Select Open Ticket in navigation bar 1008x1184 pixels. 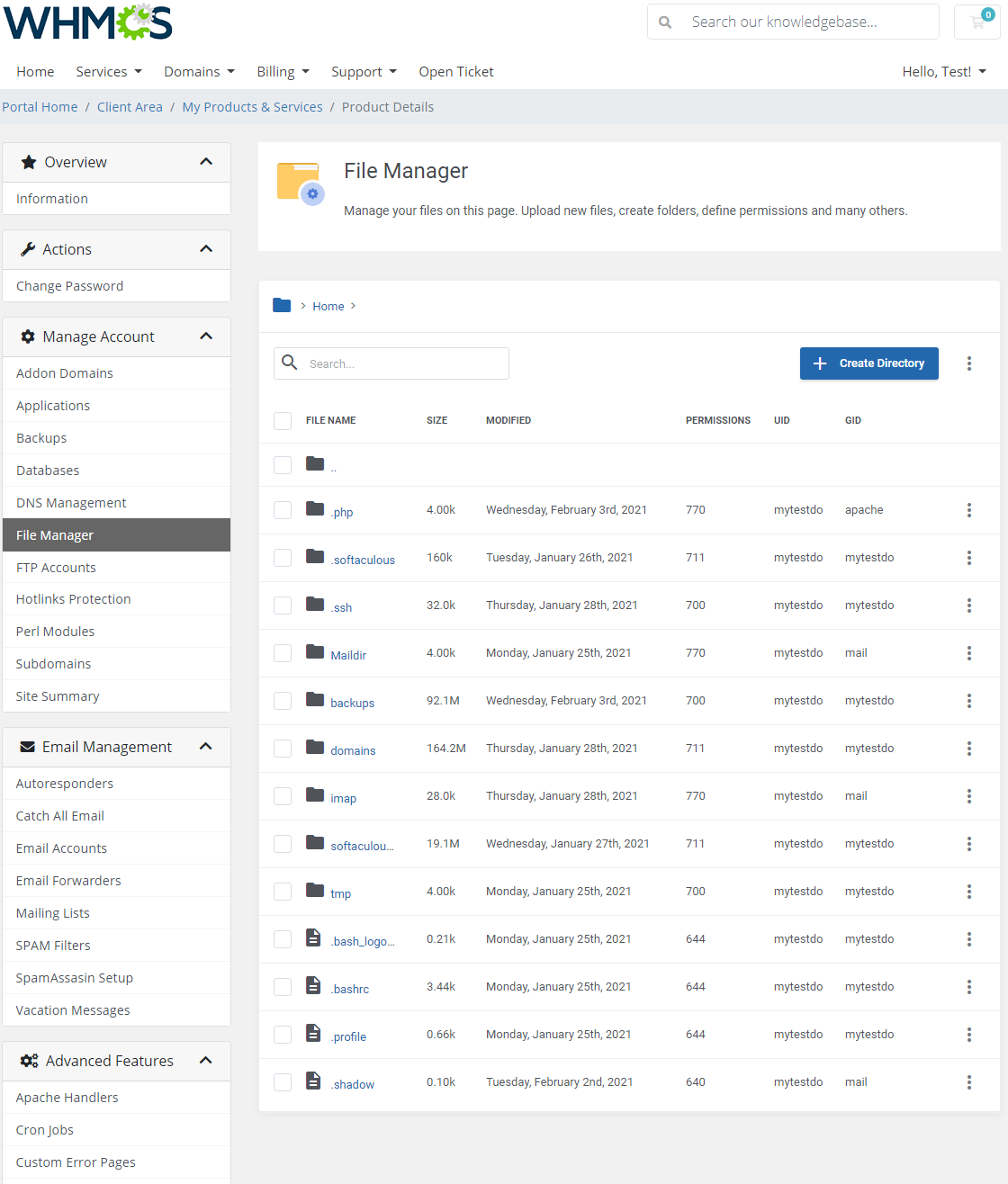point(456,72)
